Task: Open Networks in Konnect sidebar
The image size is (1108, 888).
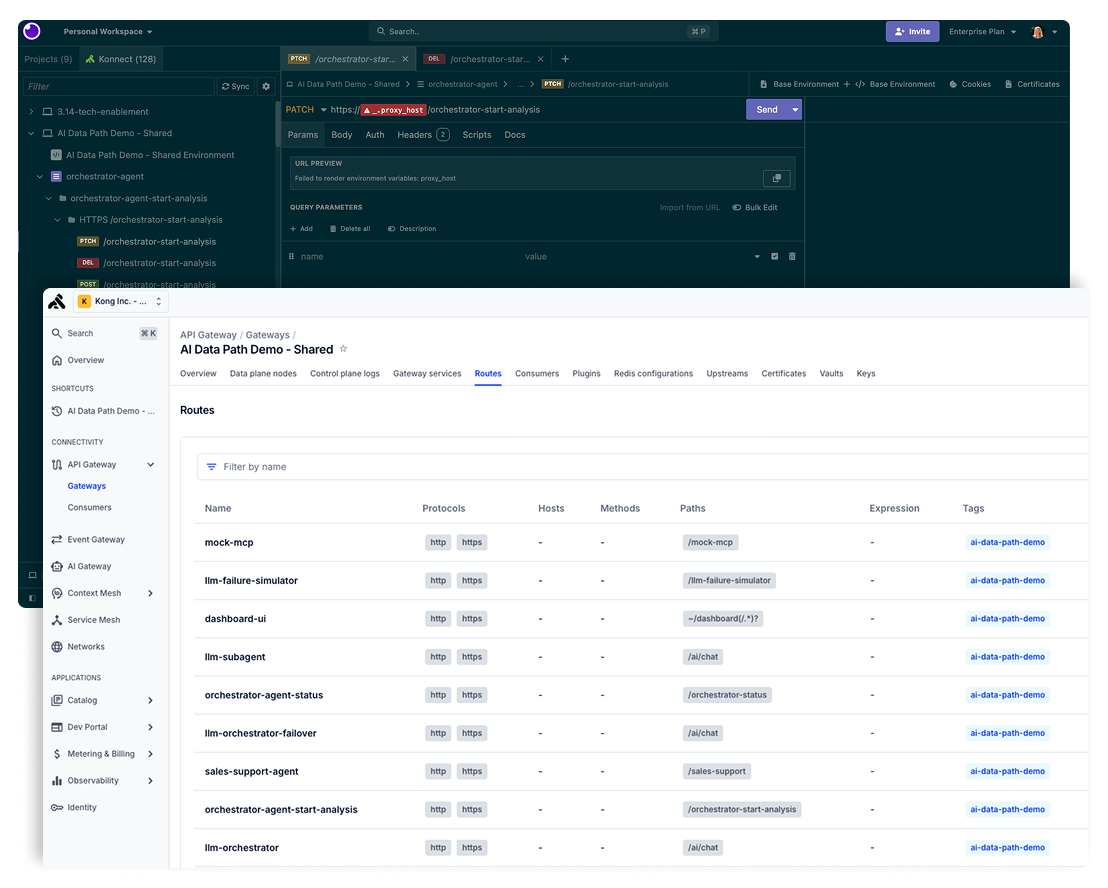Action: tap(78, 647)
